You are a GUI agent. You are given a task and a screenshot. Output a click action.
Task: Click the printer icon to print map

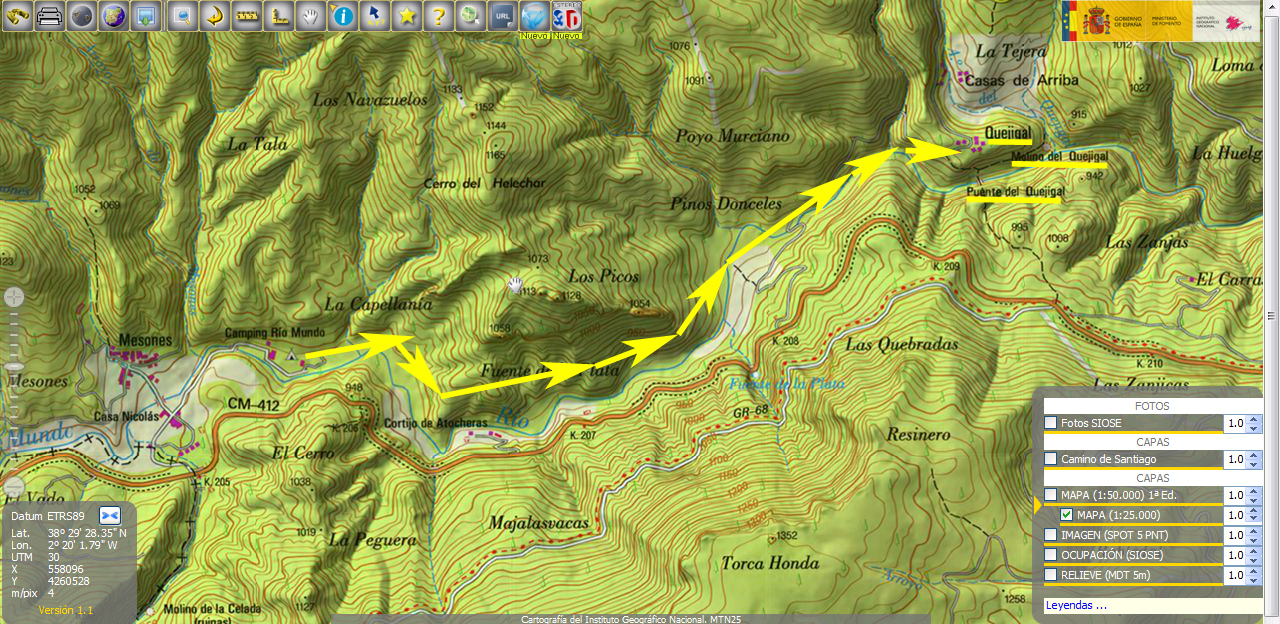(x=49, y=16)
